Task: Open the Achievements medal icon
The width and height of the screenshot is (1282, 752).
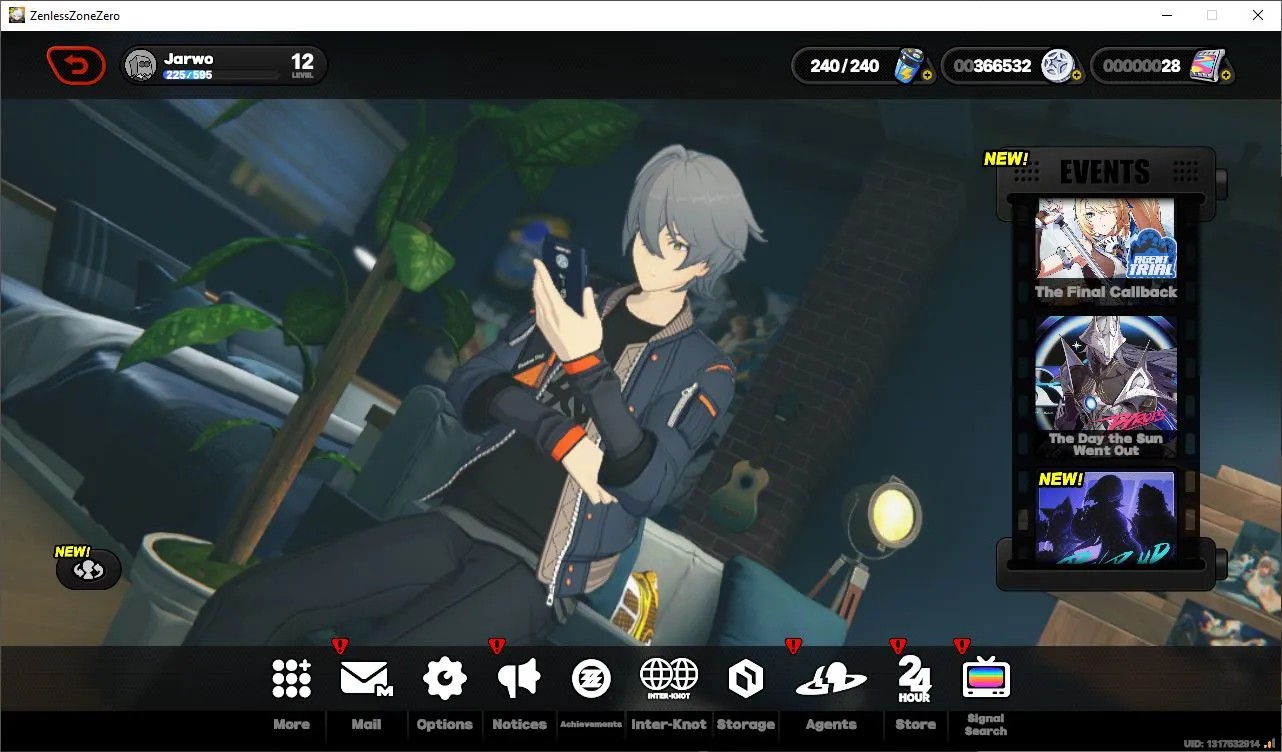Action: coord(591,679)
